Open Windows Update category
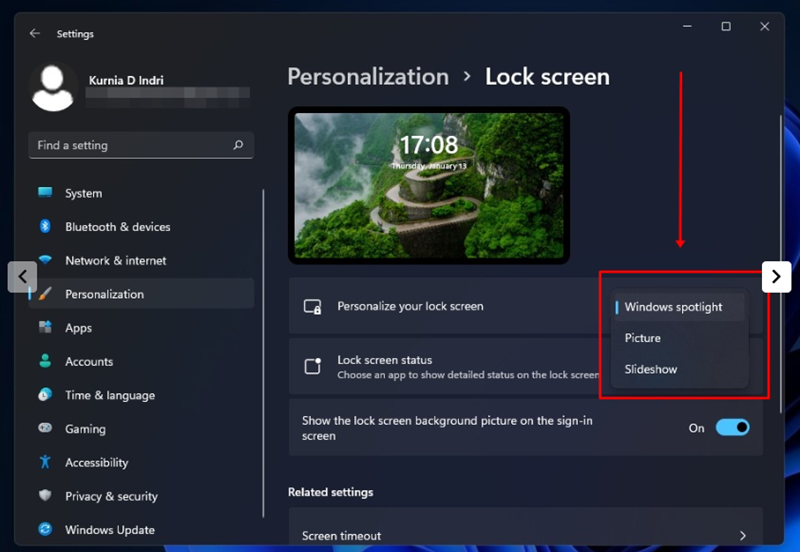This screenshot has width=800, height=552. tap(141, 530)
